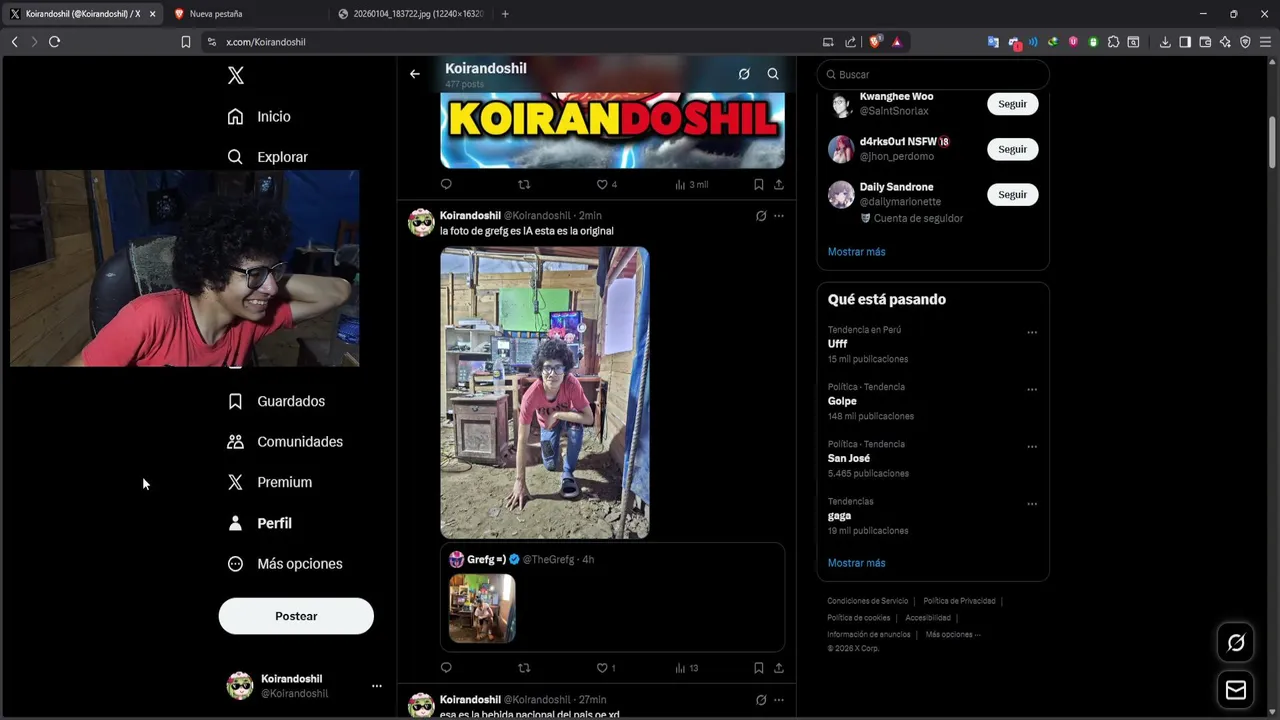Open floating Grok button
Screen dimensions: 1280x720
tap(1236, 643)
